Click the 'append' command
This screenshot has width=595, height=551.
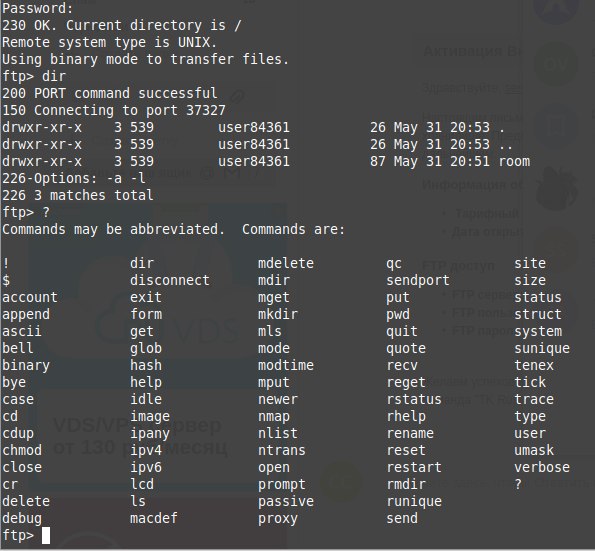[x=26, y=314]
